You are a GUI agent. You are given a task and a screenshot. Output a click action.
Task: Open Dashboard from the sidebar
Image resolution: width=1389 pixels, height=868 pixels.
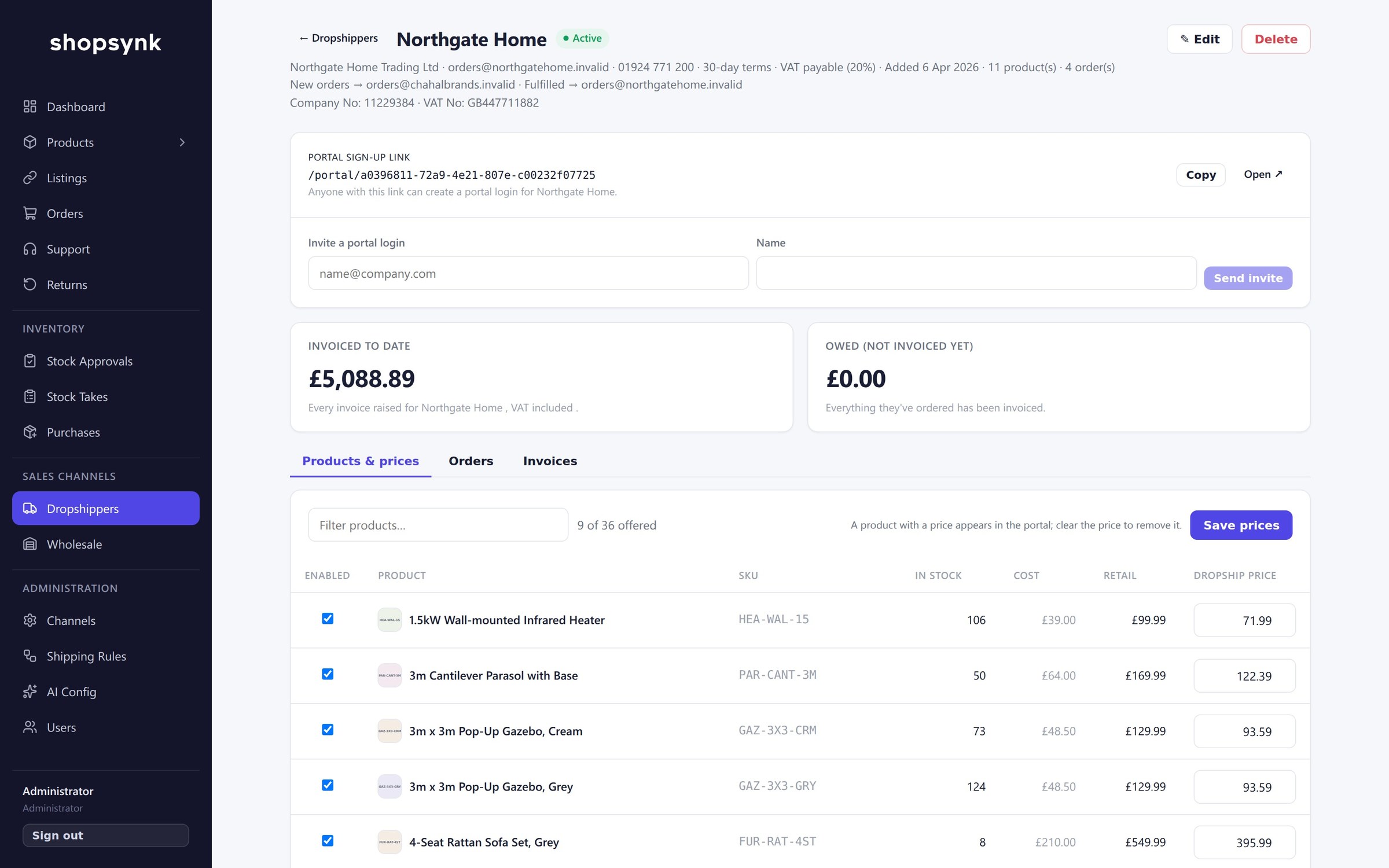pyautogui.click(x=105, y=106)
